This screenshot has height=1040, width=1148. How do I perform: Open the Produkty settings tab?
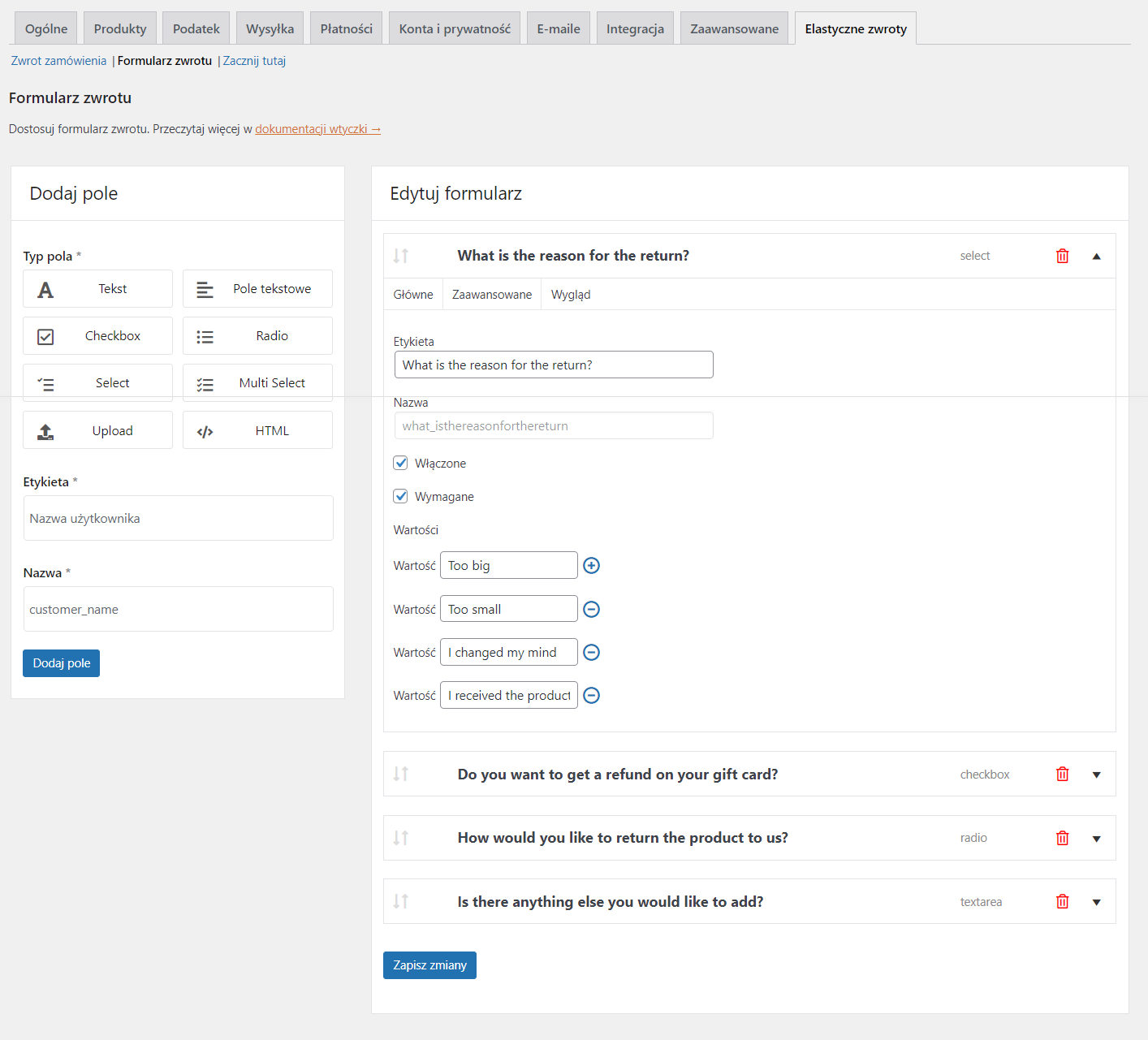pyautogui.click(x=120, y=28)
